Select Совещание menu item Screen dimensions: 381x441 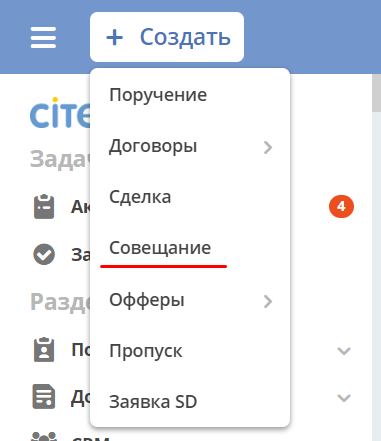coord(190,248)
